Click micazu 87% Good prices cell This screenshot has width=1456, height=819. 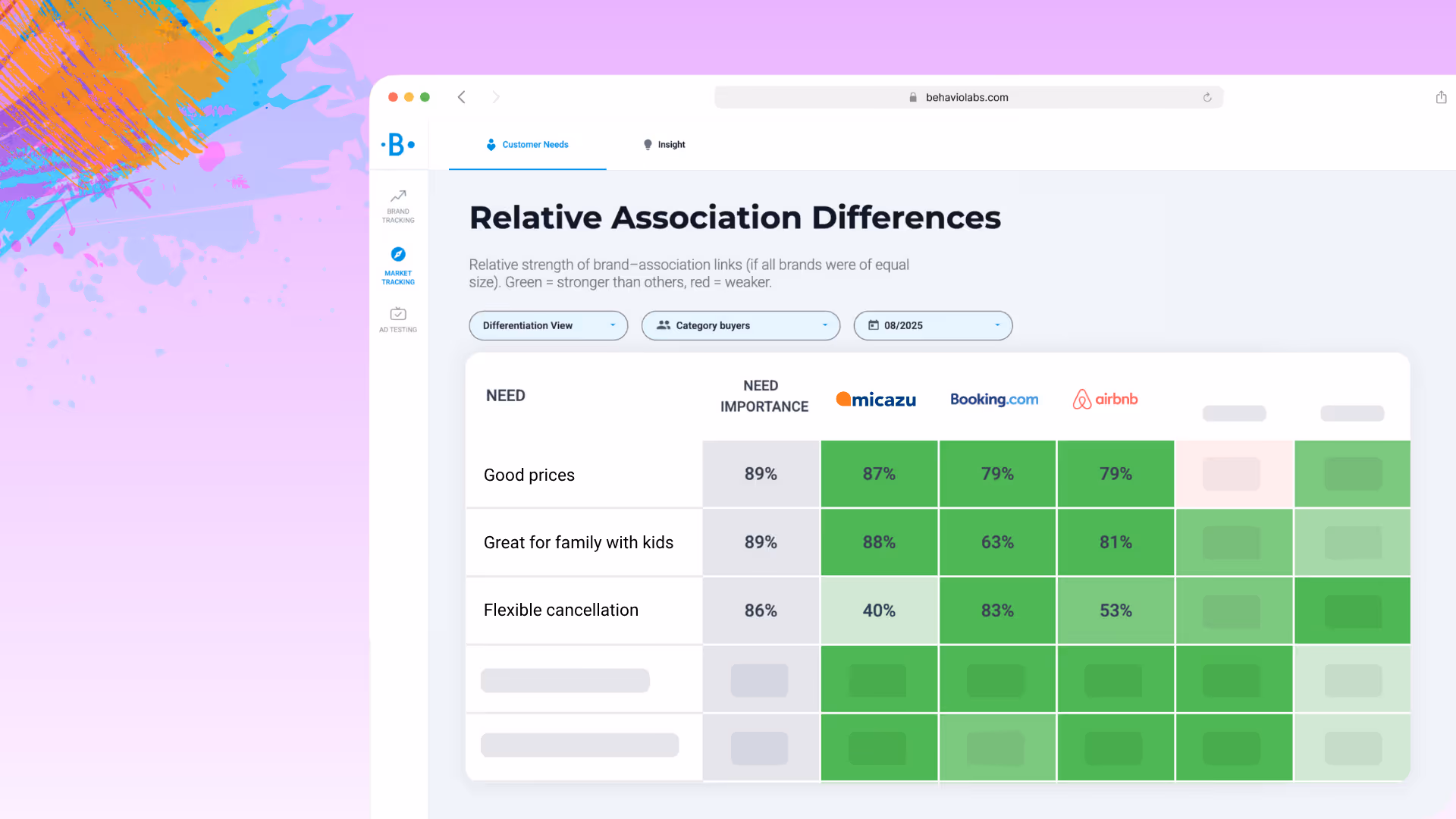878,474
